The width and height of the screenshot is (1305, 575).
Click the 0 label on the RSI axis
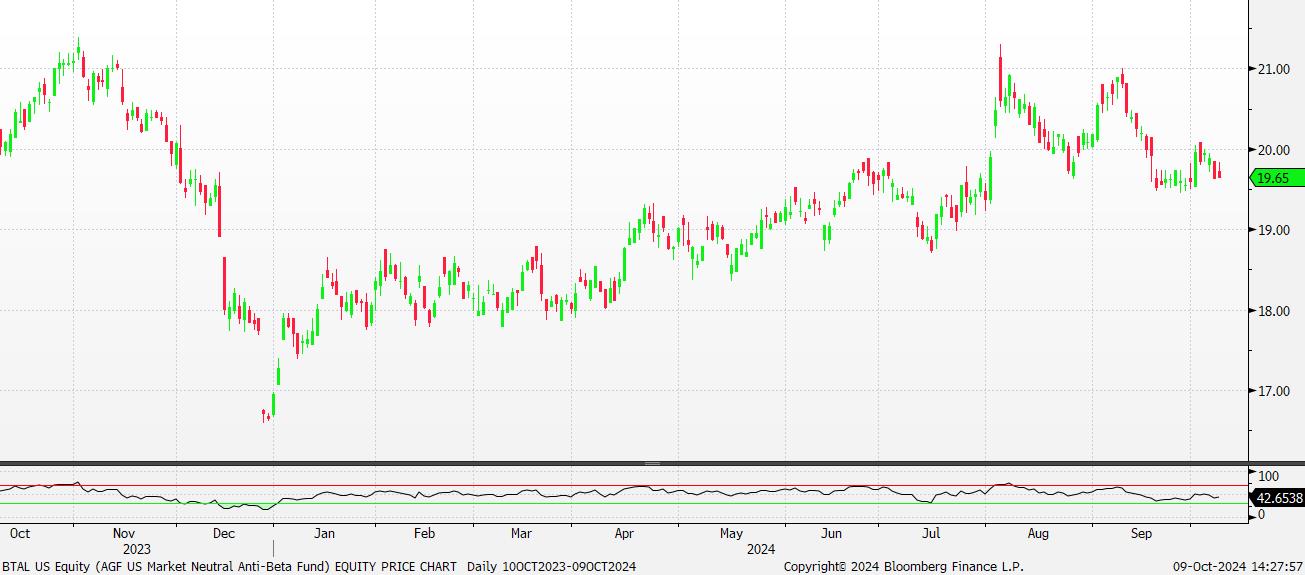pos(1262,514)
